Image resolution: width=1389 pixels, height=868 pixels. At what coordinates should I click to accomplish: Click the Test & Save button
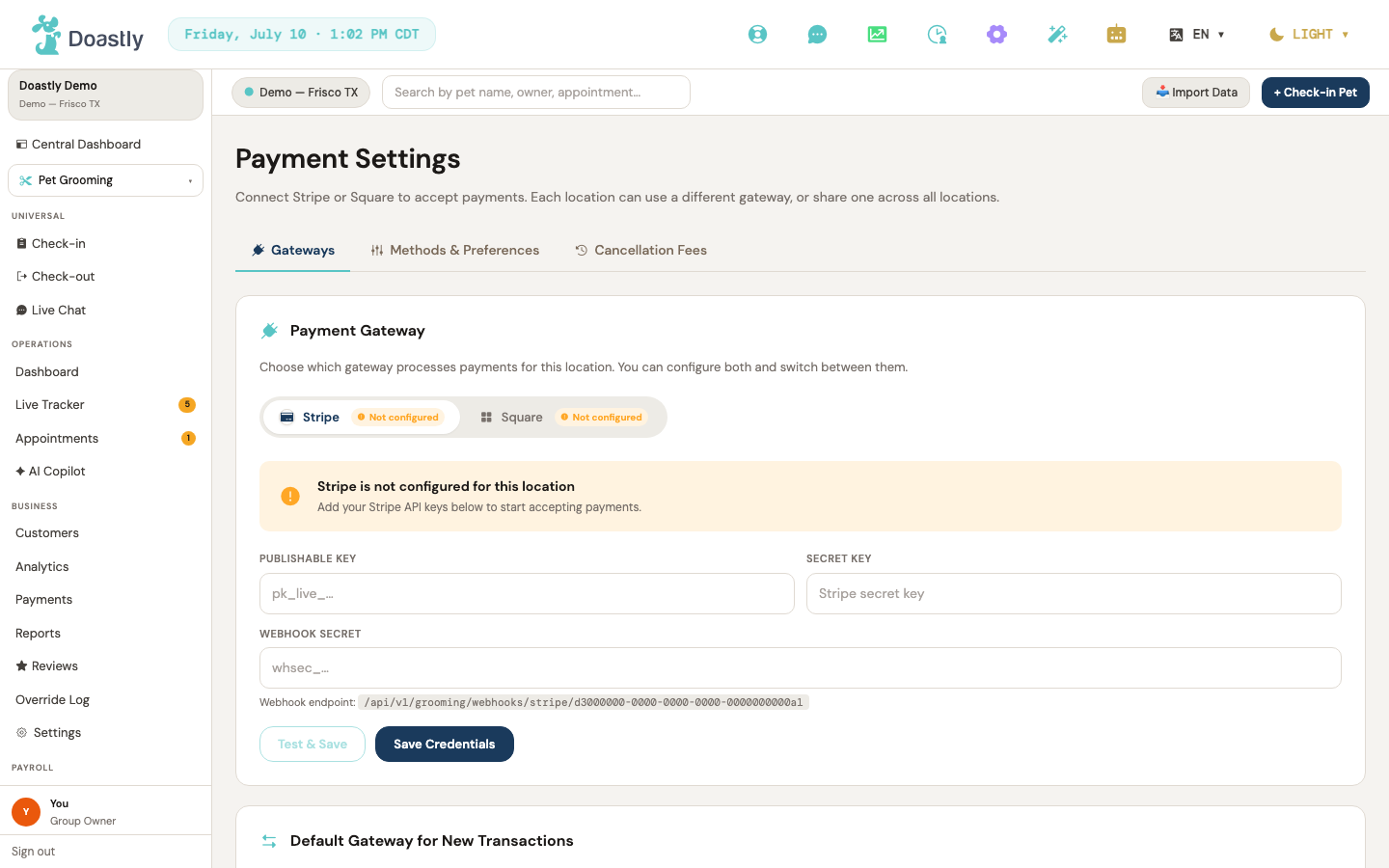pos(313,745)
